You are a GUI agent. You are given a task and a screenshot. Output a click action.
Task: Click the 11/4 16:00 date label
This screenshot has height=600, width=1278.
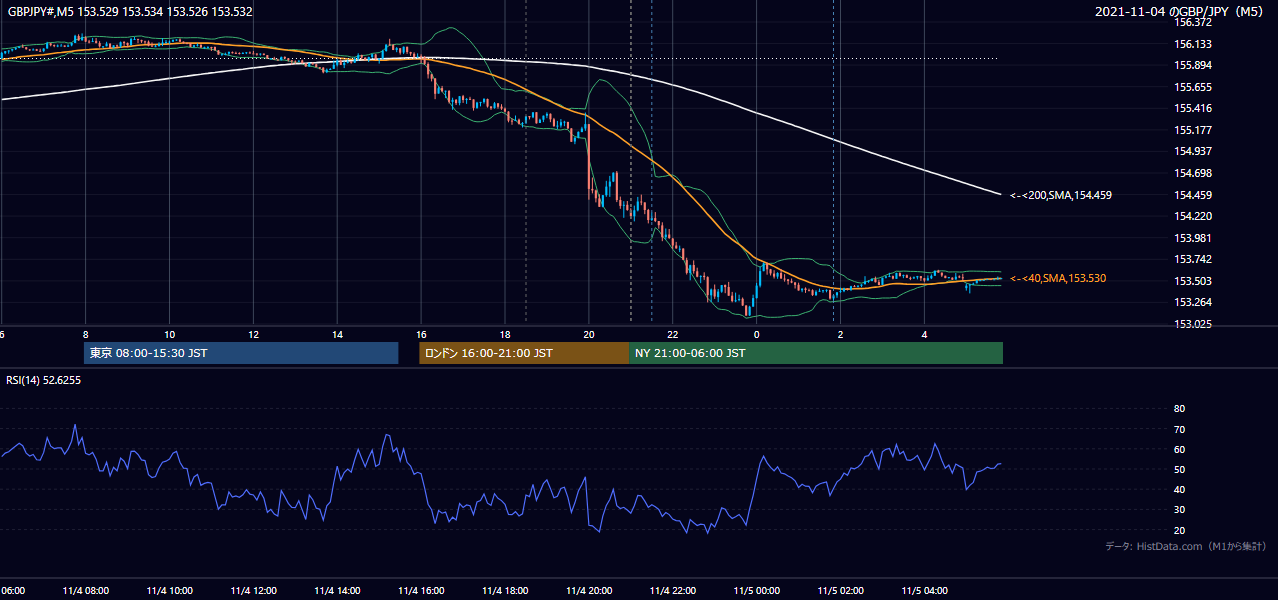(422, 591)
